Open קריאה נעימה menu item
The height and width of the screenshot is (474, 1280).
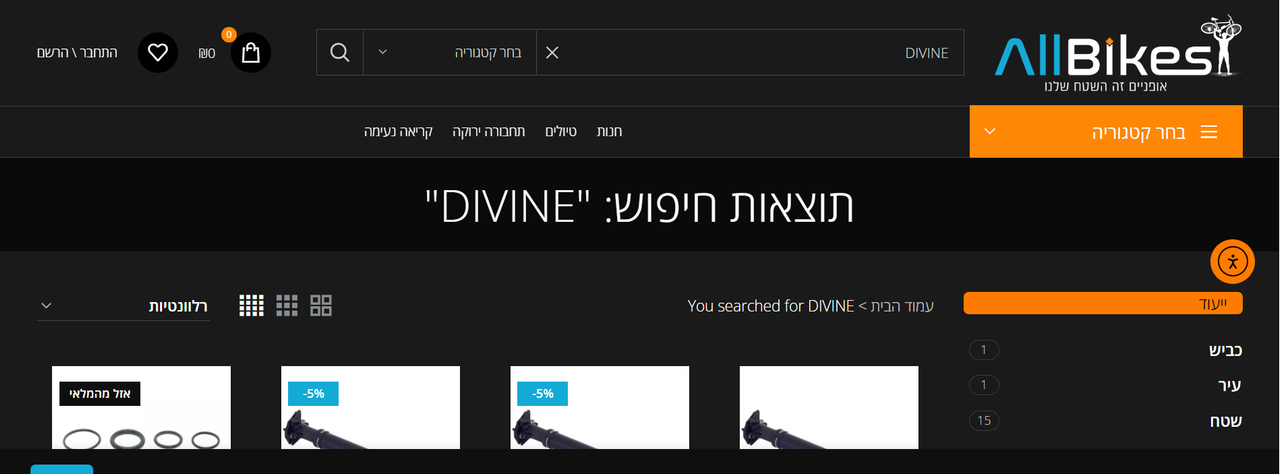pyautogui.click(x=398, y=132)
